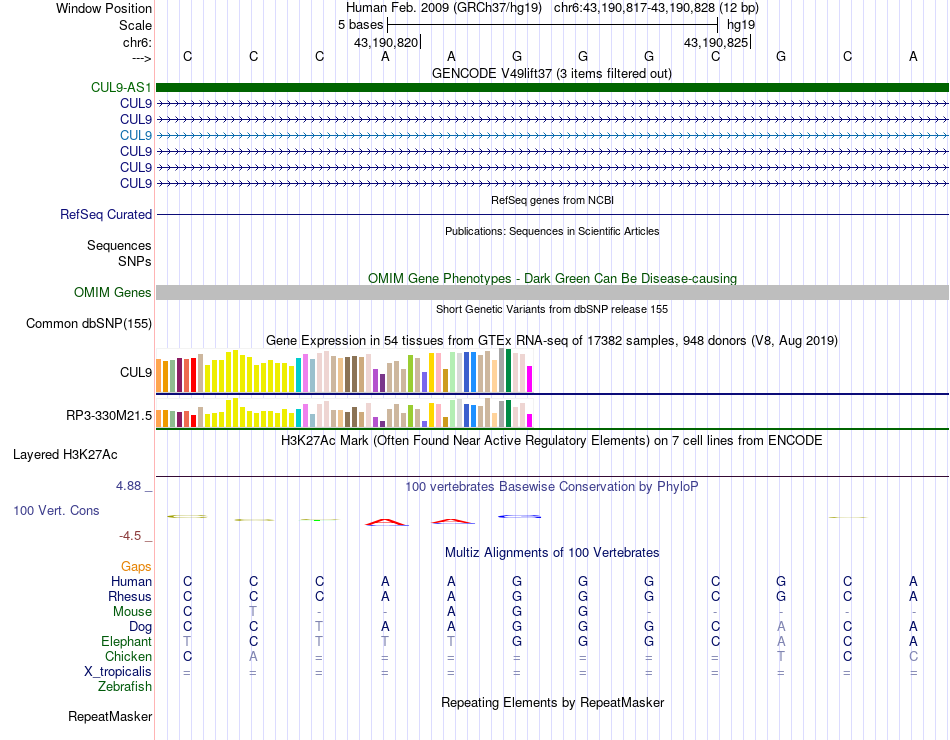Click the -4.5 lower conservation value

pos(130,536)
